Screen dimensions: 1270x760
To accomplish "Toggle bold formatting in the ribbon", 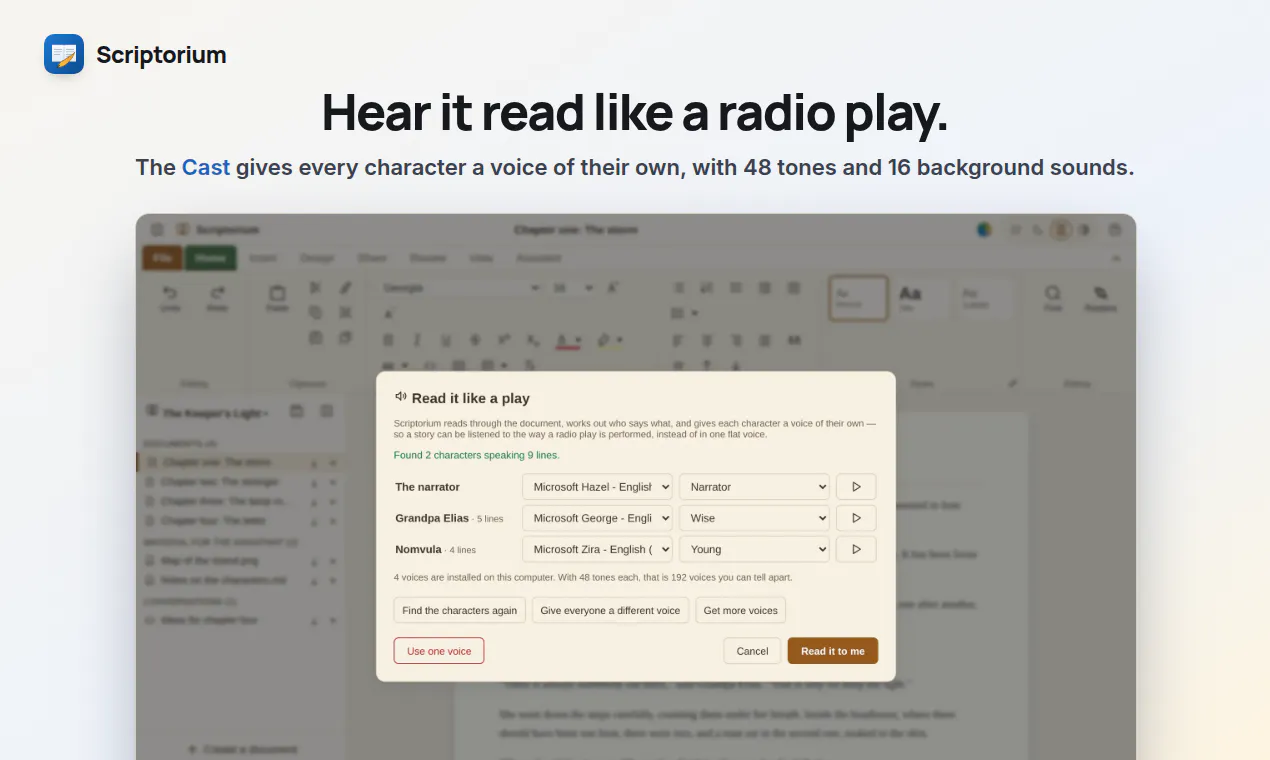I will coord(389,340).
